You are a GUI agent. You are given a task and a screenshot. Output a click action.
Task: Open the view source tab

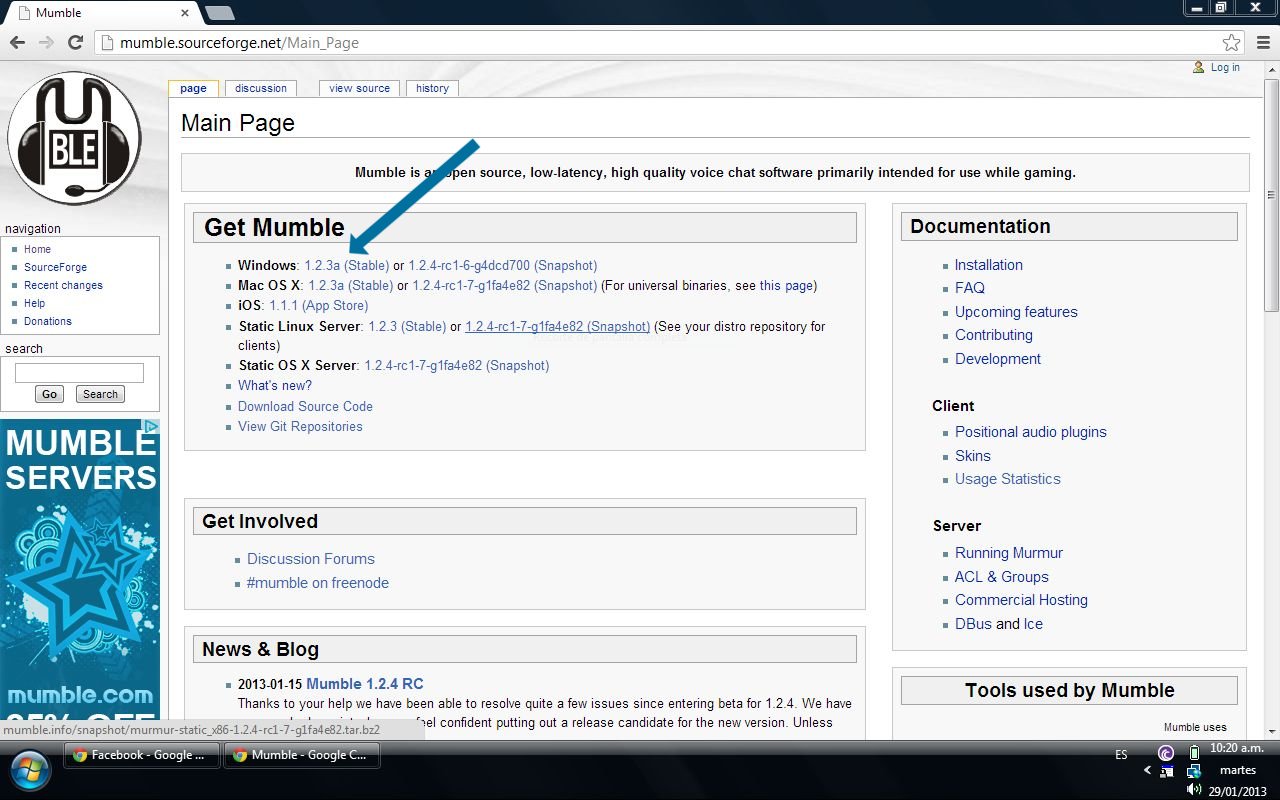point(359,88)
